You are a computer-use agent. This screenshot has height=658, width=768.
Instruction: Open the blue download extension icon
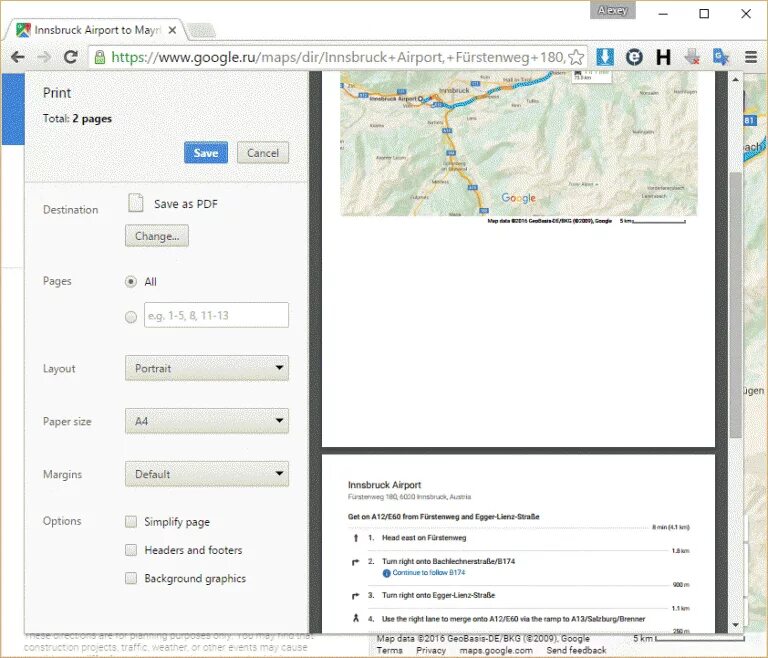pyautogui.click(x=605, y=57)
